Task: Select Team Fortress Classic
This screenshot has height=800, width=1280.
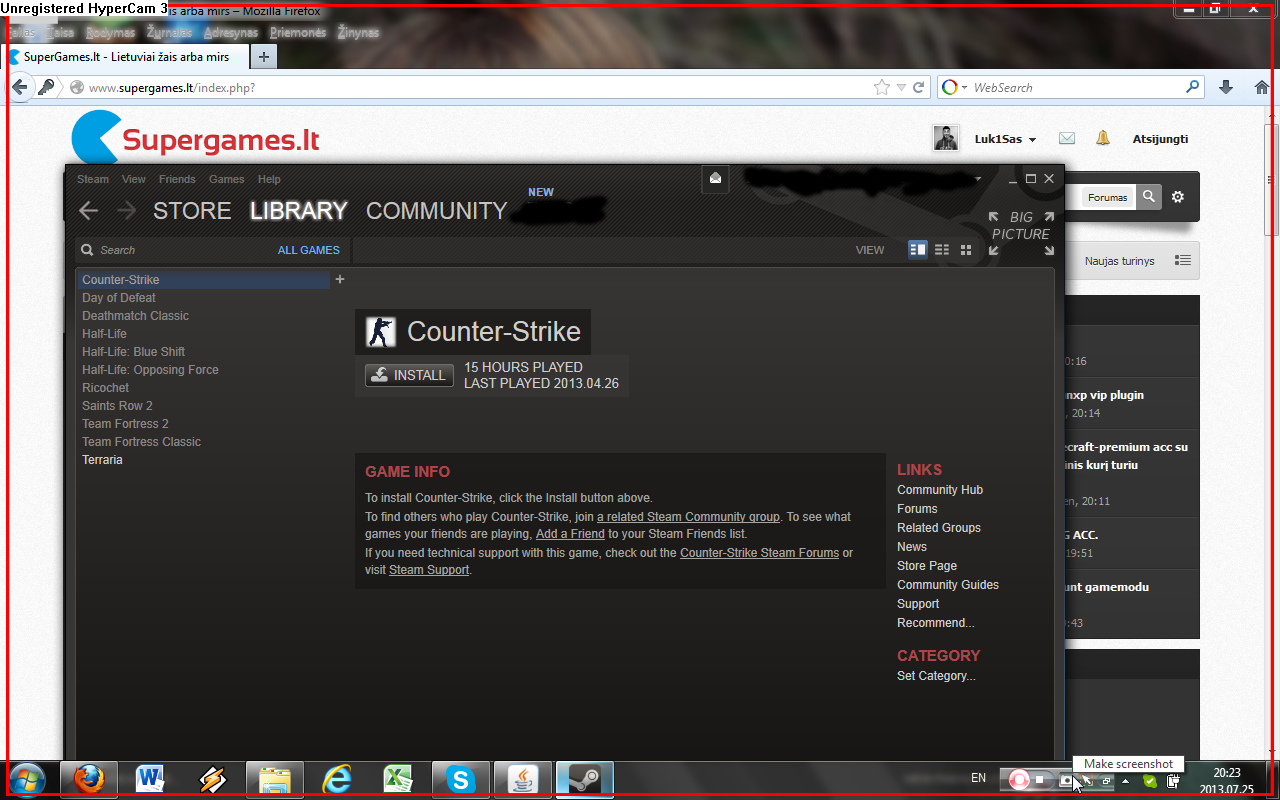Action: (x=141, y=442)
